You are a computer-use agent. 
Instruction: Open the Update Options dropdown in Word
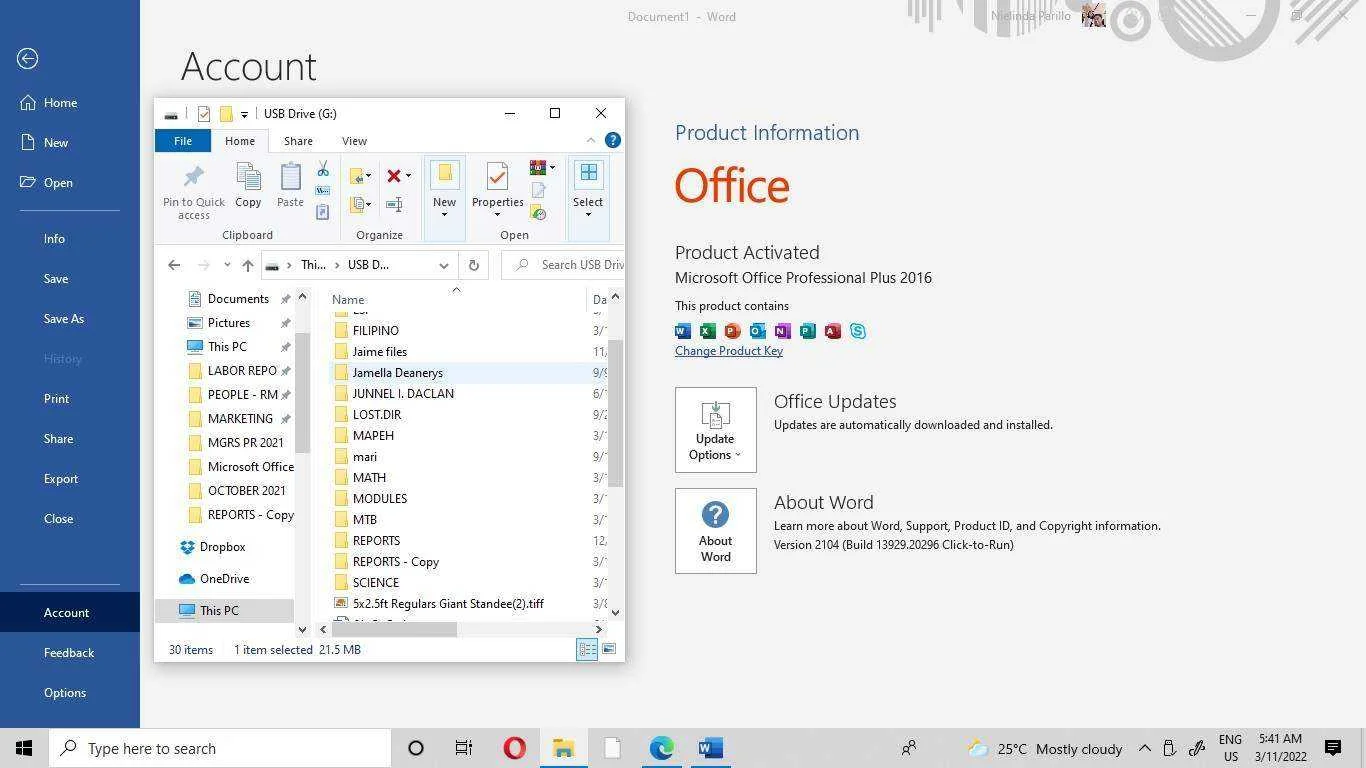(716, 430)
